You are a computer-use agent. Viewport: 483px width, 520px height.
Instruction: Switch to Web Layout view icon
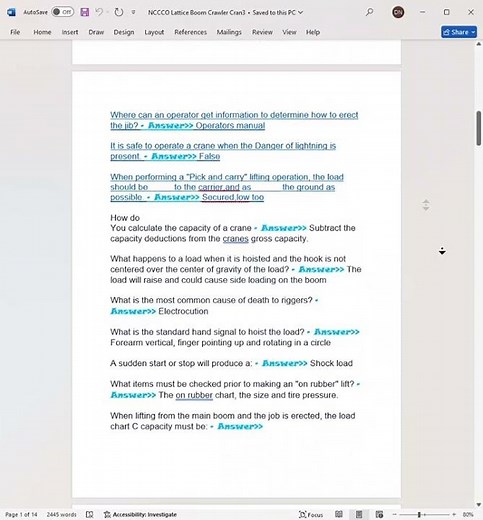379,514
